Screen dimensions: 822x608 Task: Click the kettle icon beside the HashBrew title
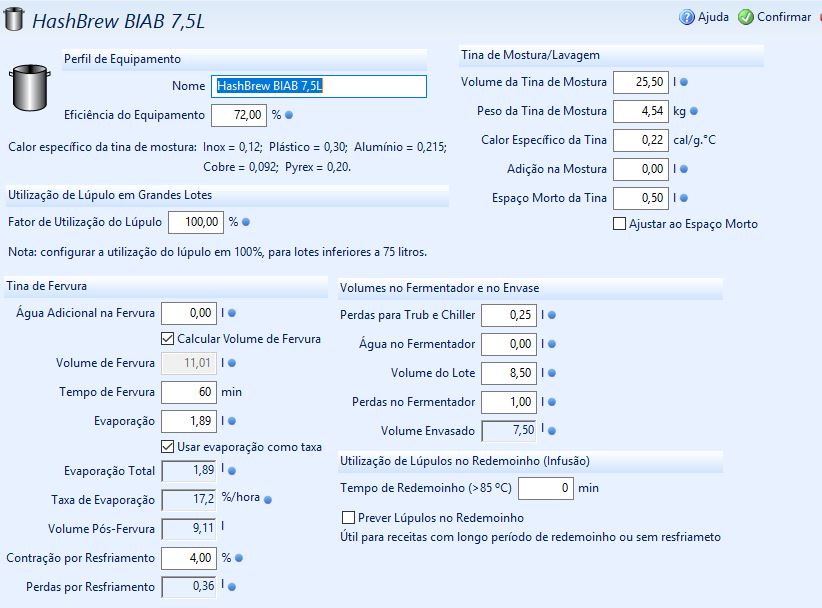point(14,19)
